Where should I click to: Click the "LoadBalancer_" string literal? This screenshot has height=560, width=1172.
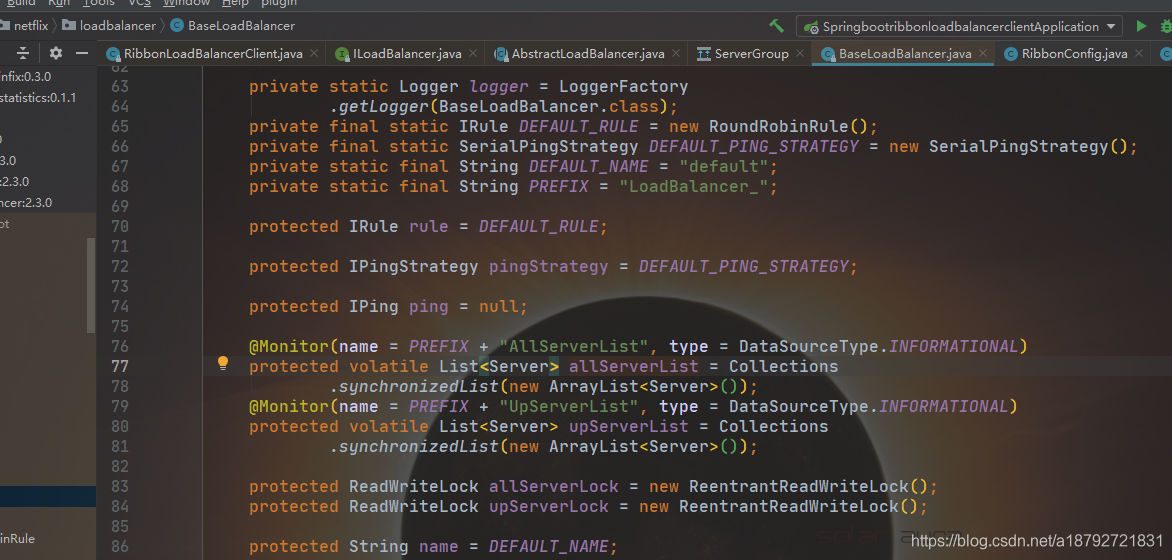click(694, 186)
